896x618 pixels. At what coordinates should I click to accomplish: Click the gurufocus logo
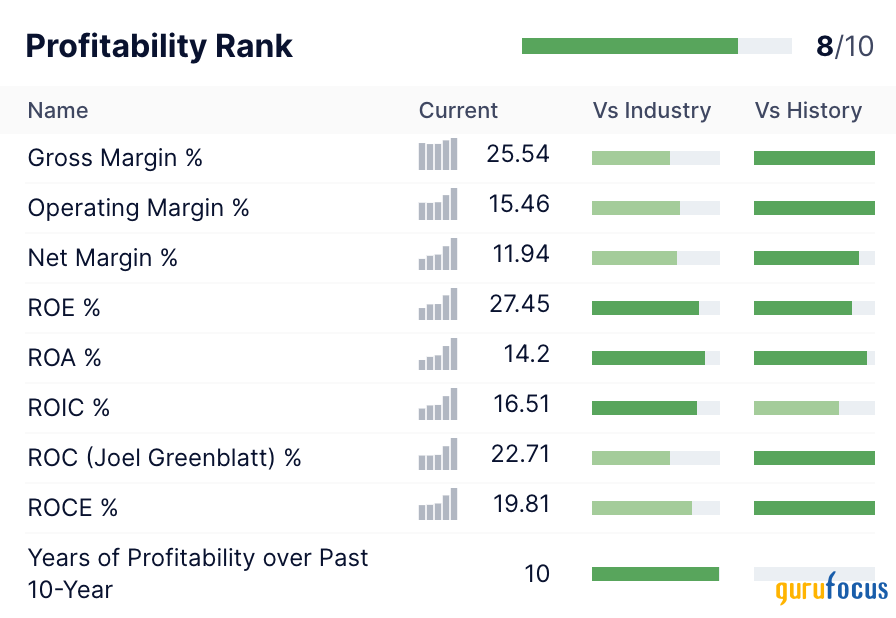point(832,590)
